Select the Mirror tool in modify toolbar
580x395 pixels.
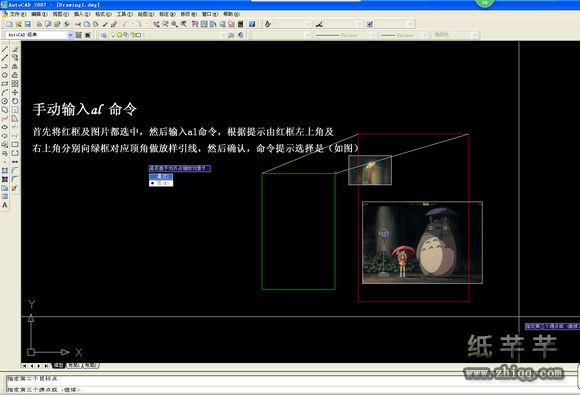(15, 66)
